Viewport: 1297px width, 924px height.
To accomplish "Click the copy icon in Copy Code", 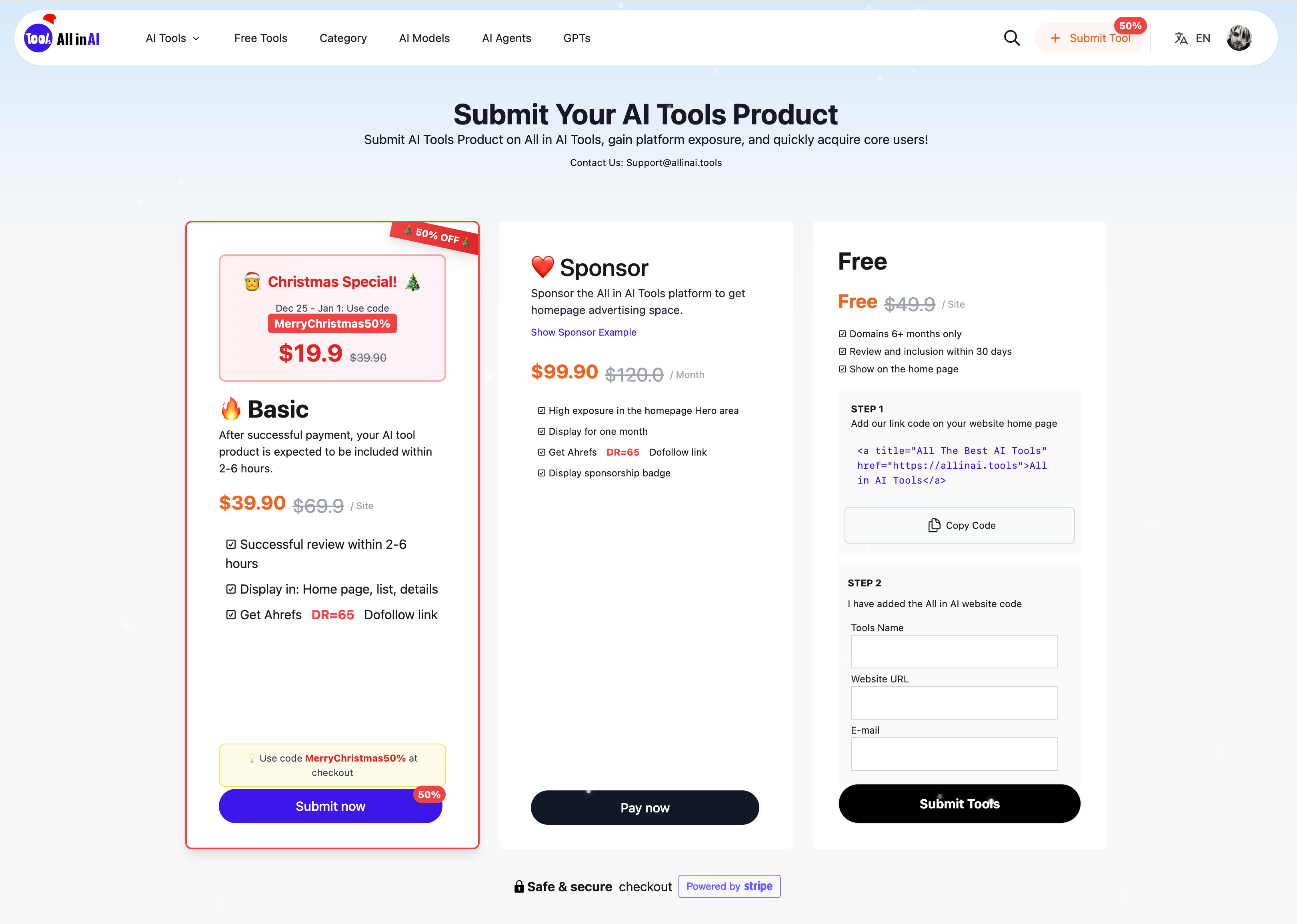I will point(934,525).
